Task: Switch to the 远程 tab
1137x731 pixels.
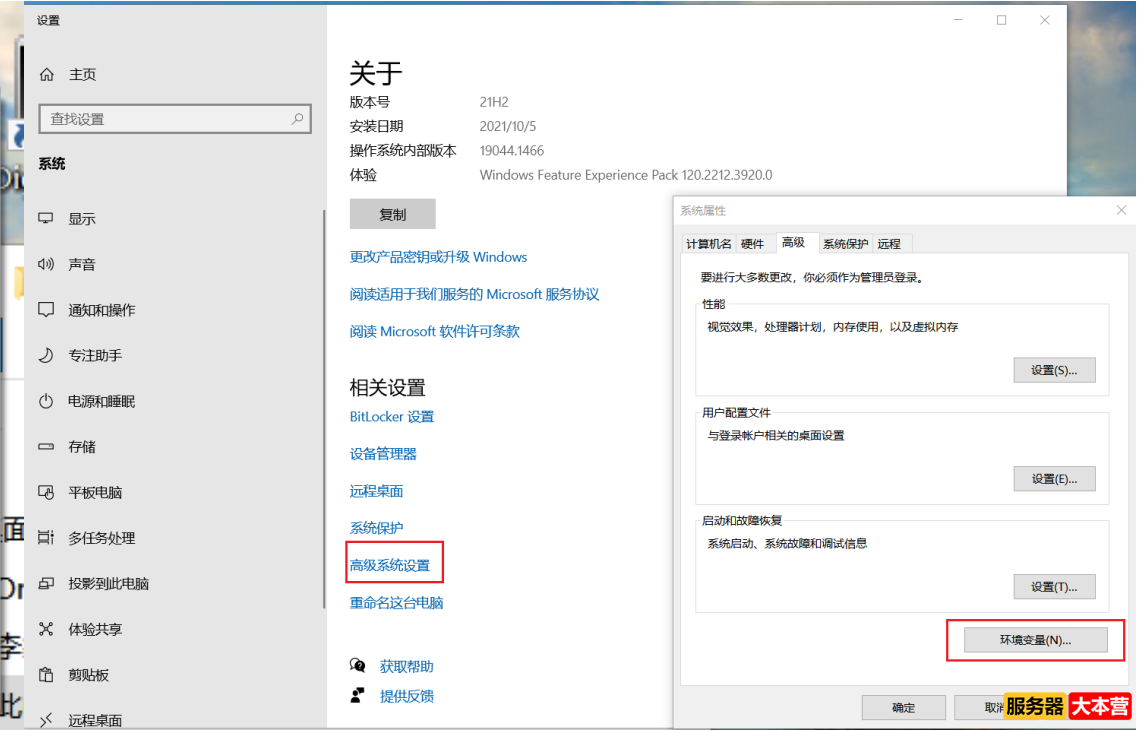Action: click(889, 244)
